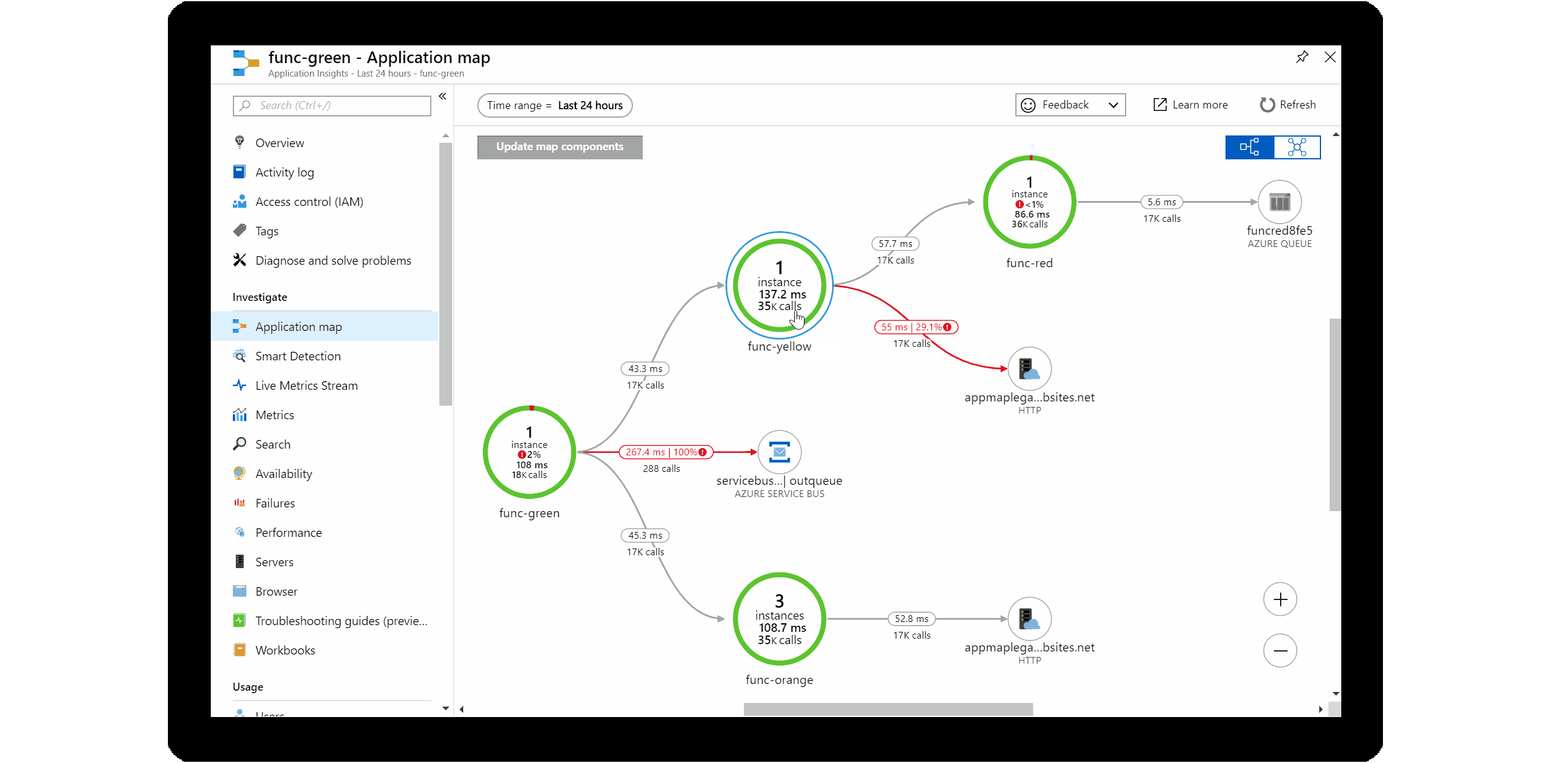Open Access control (IAM) icon
Image resolution: width=1568 pixels, height=763 pixels.
click(240, 201)
